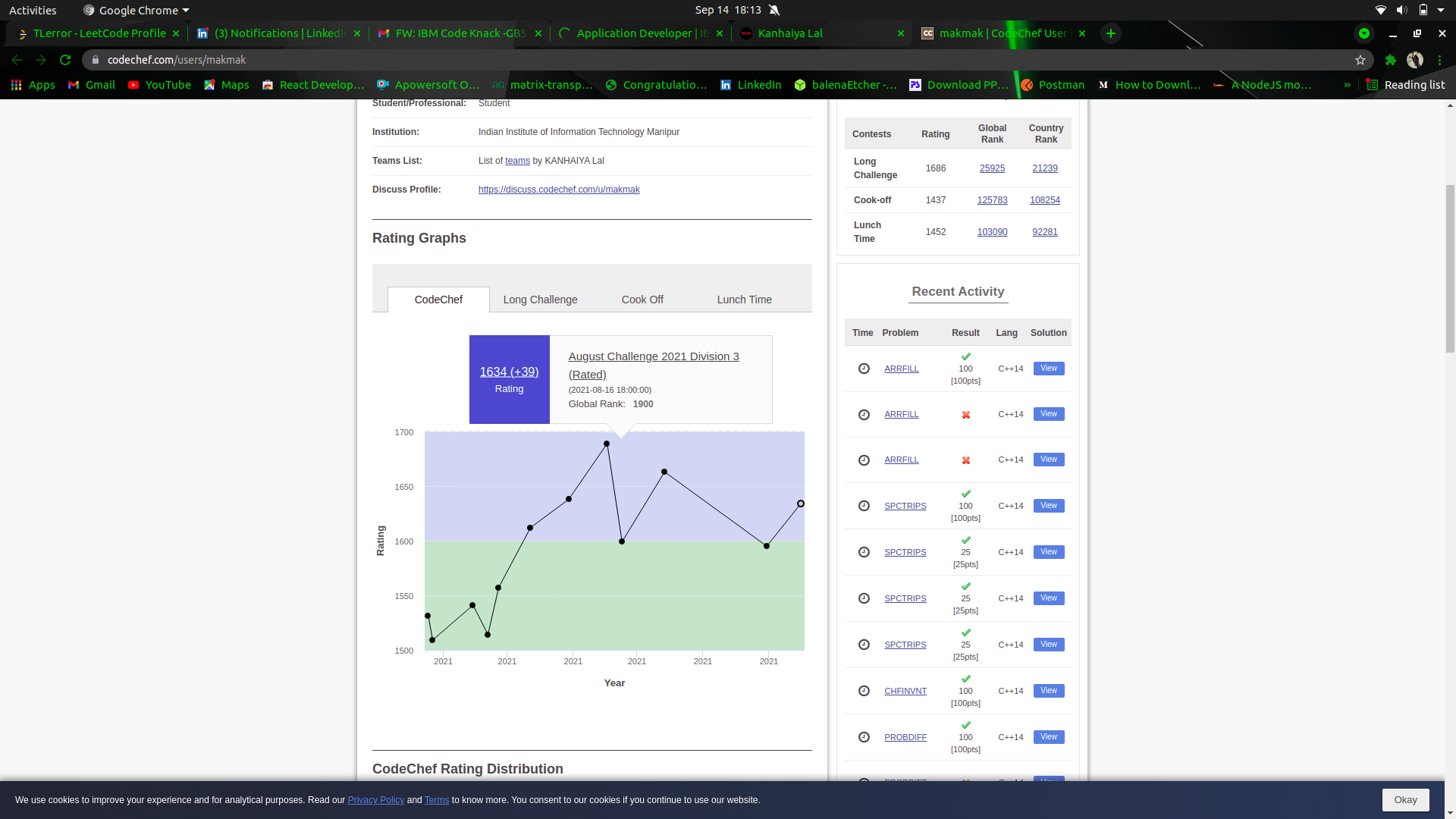Accept cookies with the Okay button
The height and width of the screenshot is (819, 1456).
click(1405, 800)
